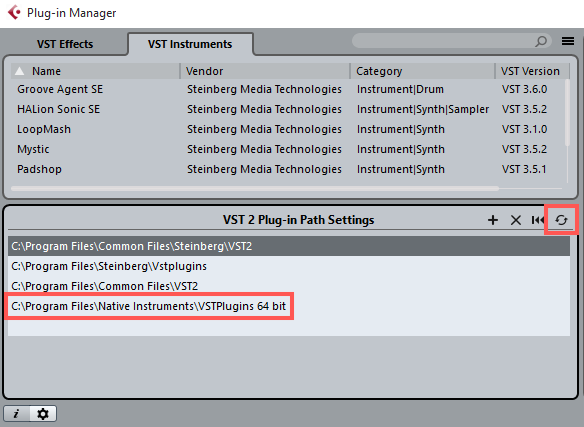Select the HALion Sonic SE instrument row
Image resolution: width=584 pixels, height=427 pixels.
(289, 109)
